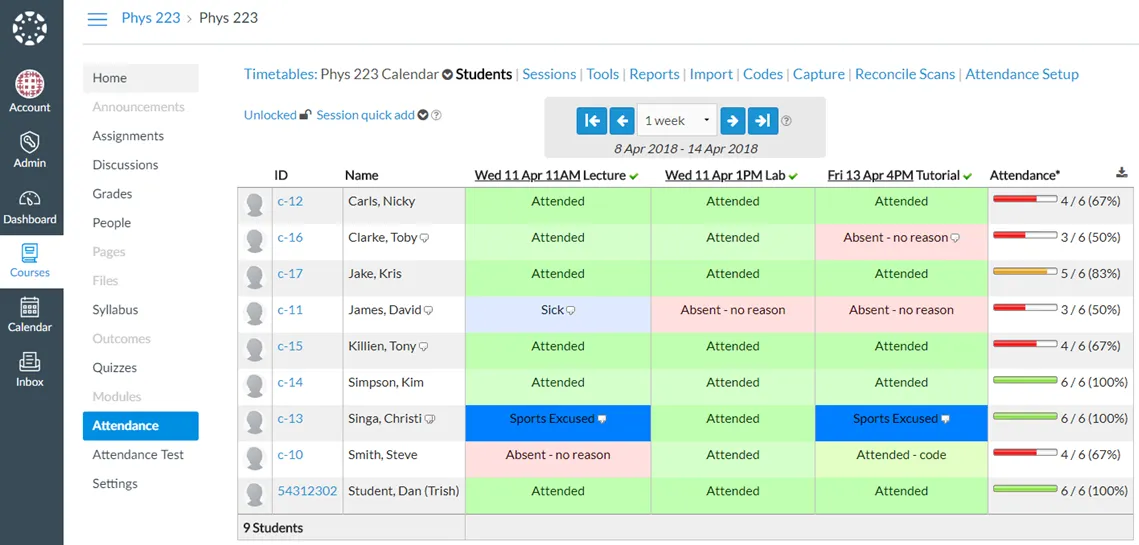Jump to last week arrow button
1139x545 pixels.
pos(763,121)
